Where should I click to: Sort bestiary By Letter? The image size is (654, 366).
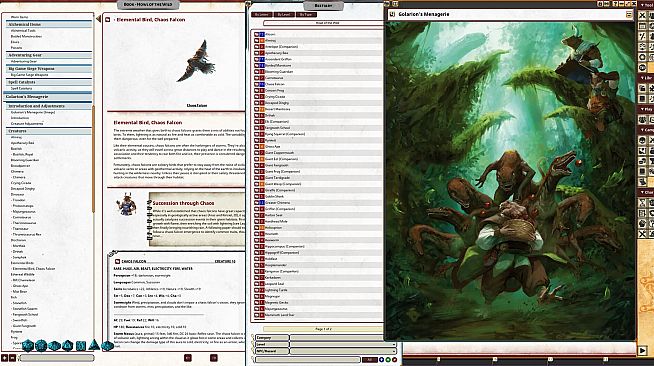[262, 15]
